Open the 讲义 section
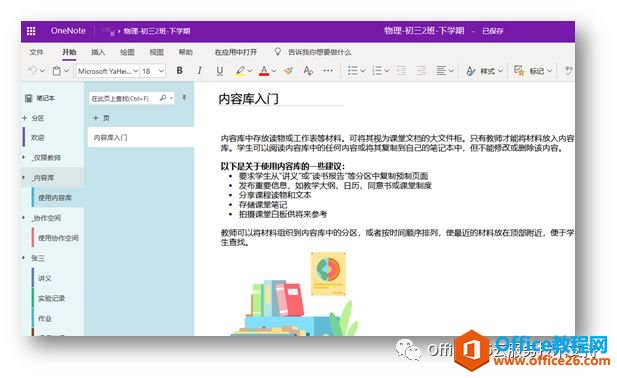 tap(45, 278)
